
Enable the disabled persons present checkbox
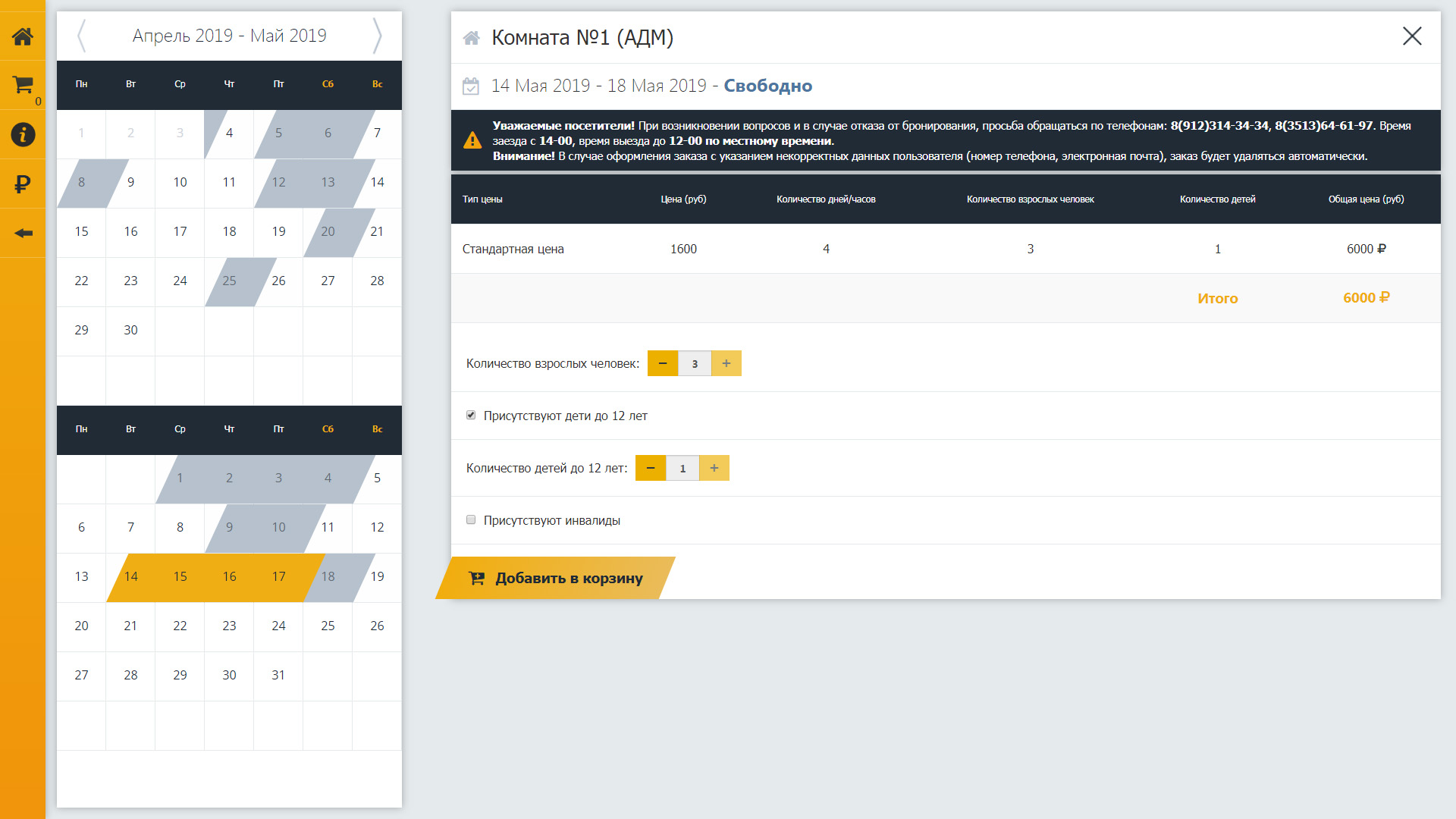click(471, 520)
